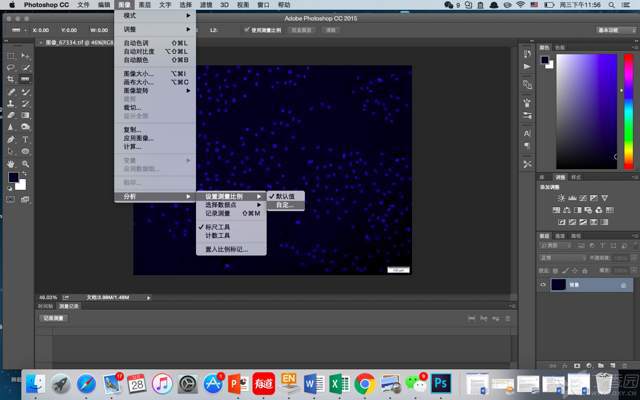The image size is (640, 400).
Task: Select the 背景 layer thumbnail
Action: tap(558, 285)
